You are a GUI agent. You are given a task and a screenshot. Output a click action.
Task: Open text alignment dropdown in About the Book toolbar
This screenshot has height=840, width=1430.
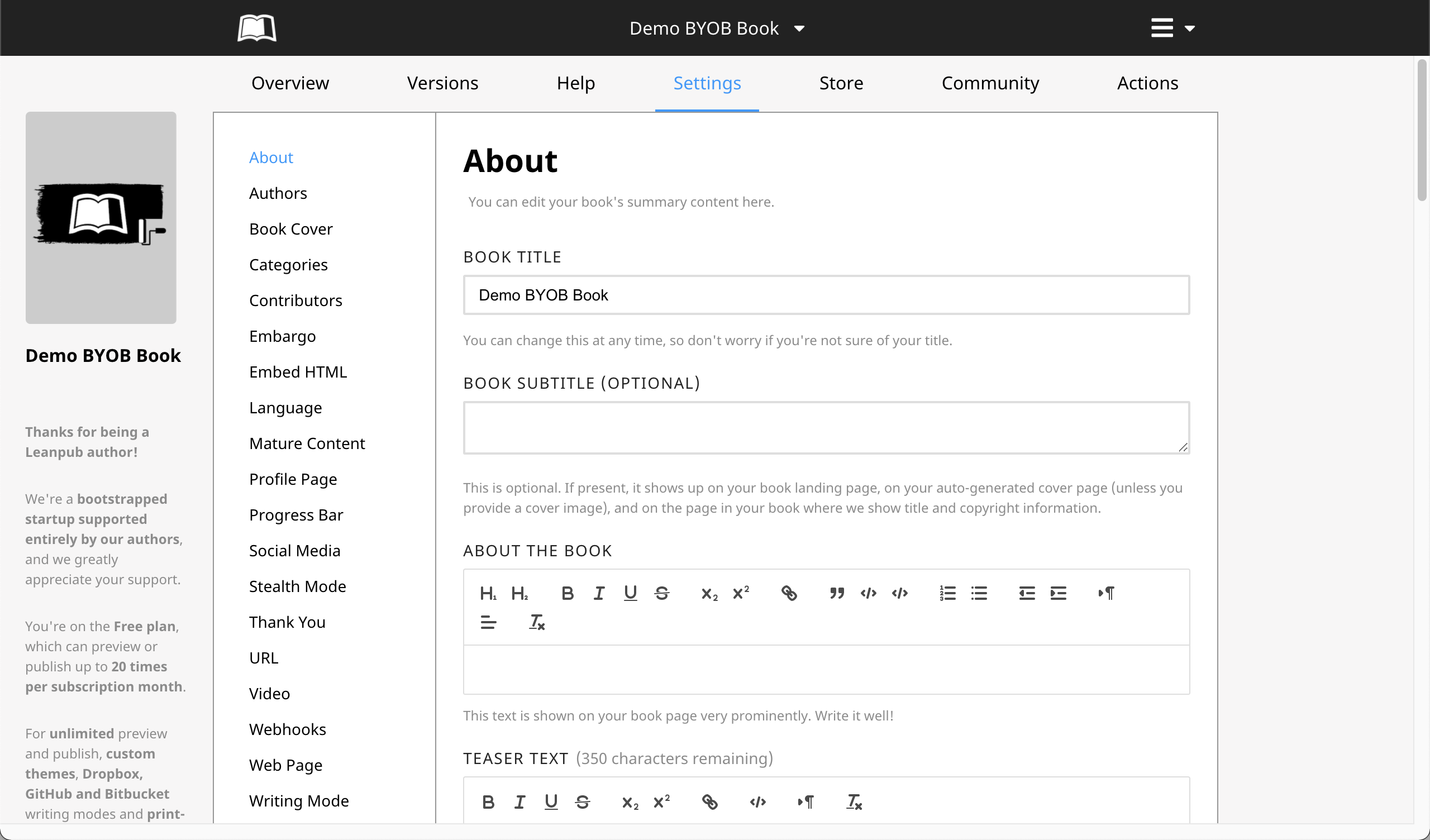click(x=488, y=623)
